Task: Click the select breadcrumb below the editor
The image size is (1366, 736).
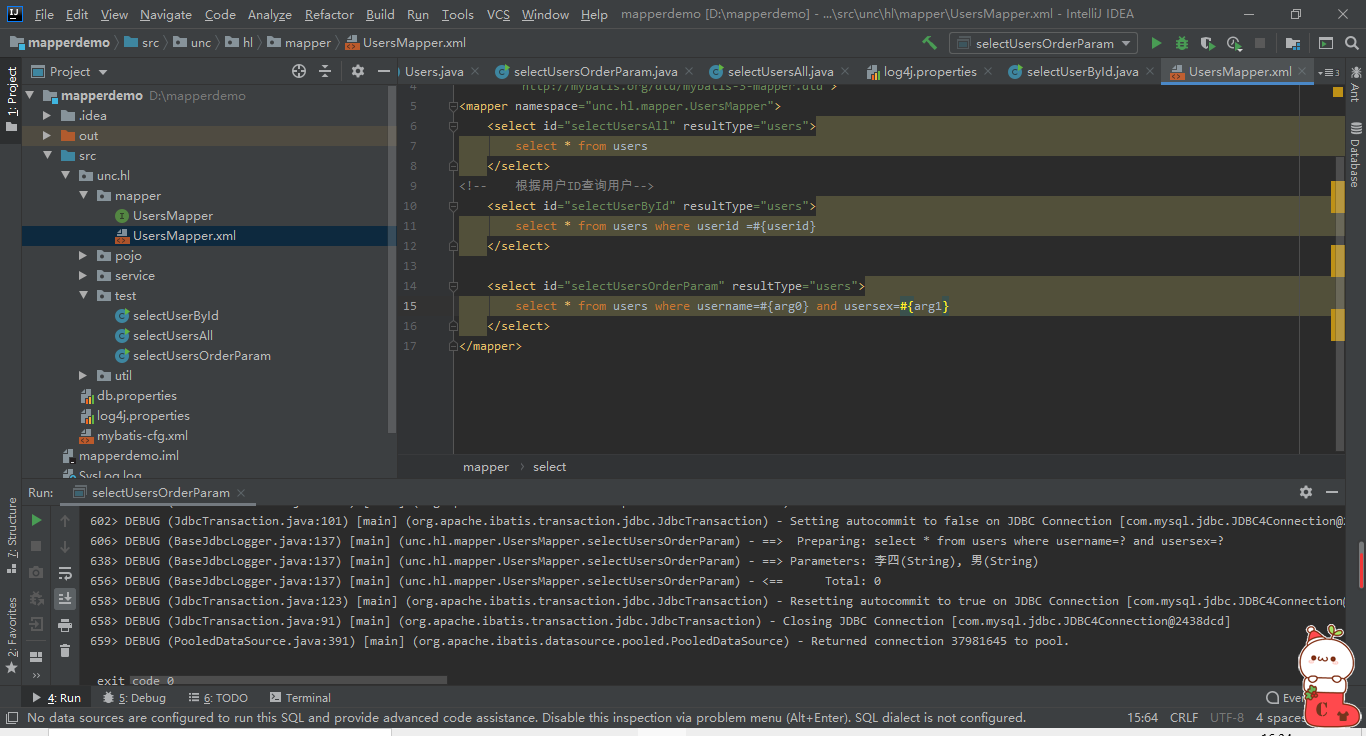Action: tap(549, 467)
